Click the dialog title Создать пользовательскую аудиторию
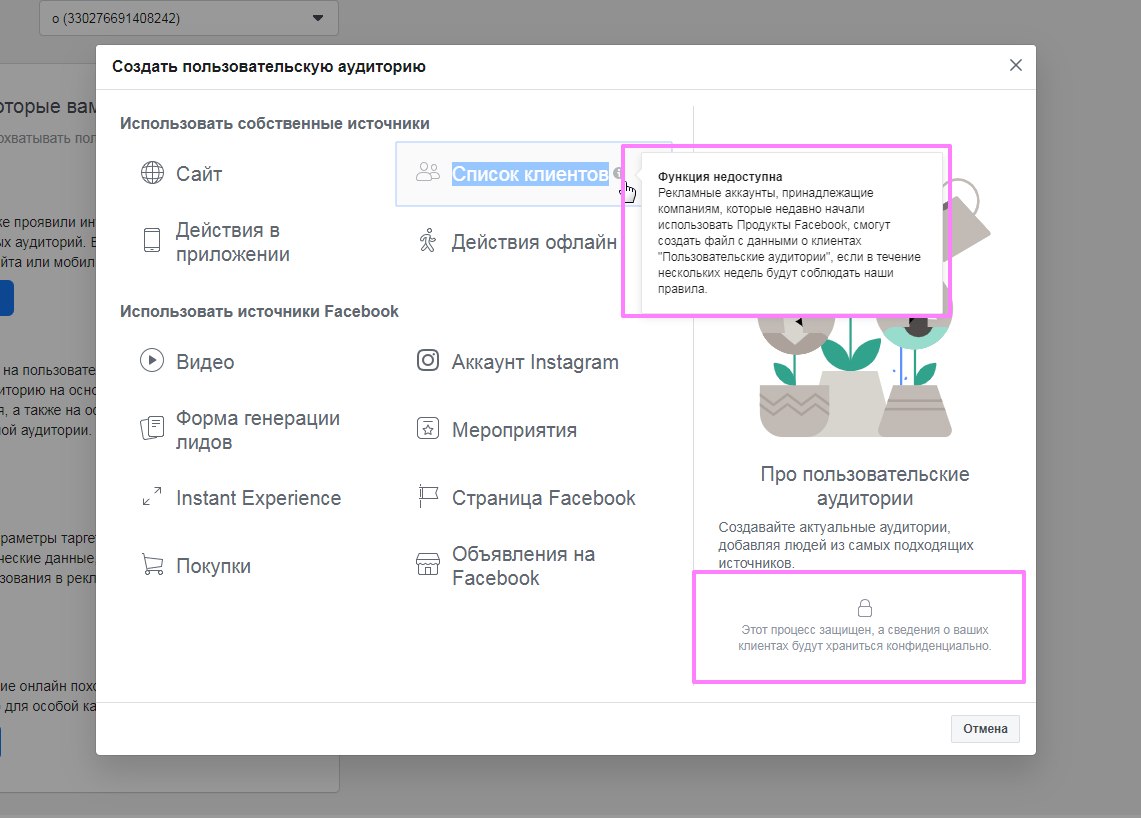 click(269, 67)
